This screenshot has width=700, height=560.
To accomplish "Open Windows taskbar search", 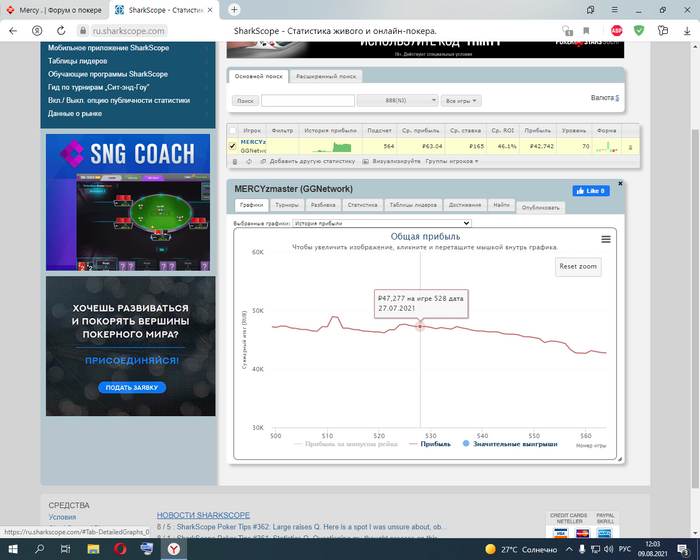I will coord(39,549).
